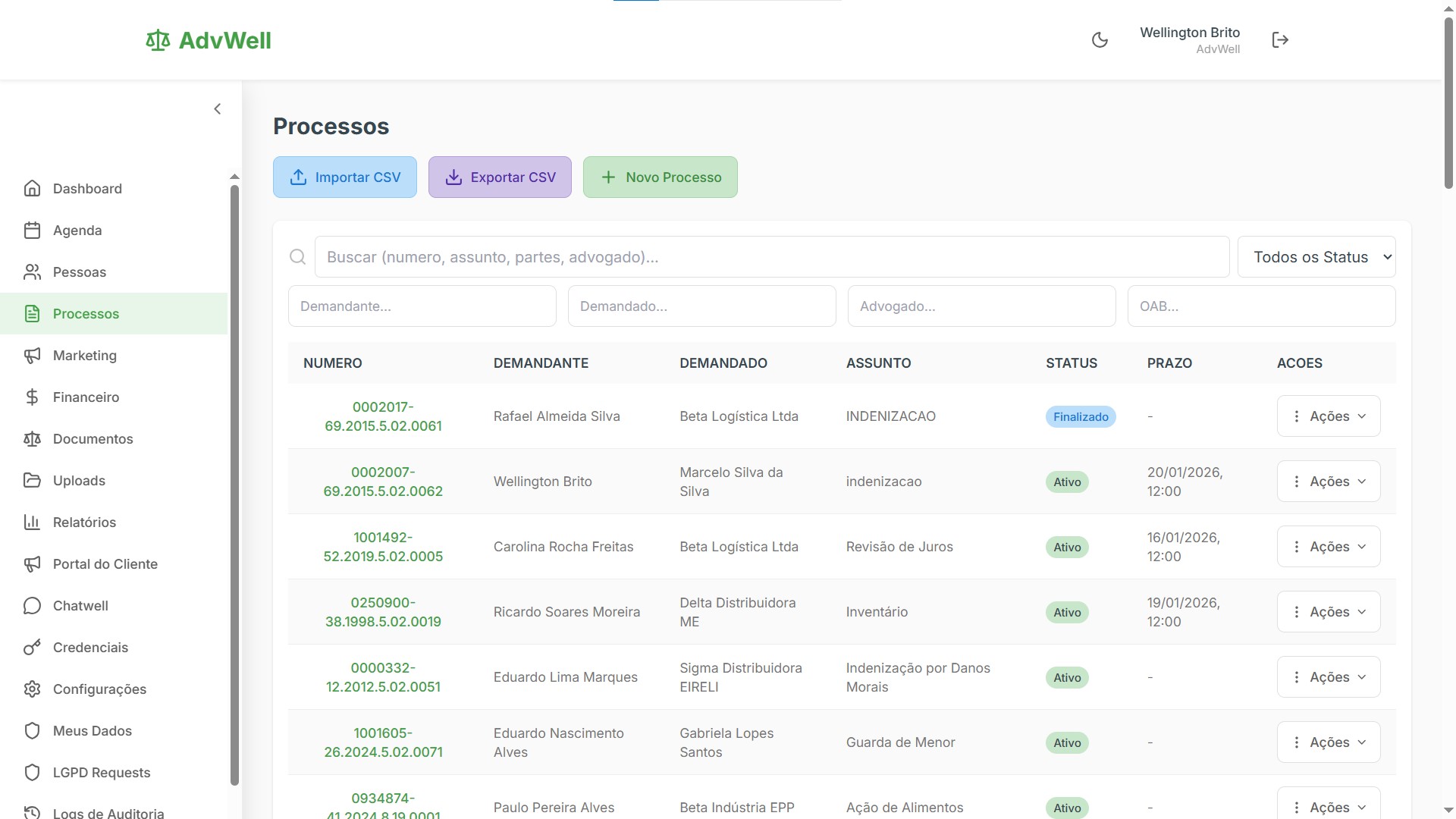Click the Credenciais key icon
The width and height of the screenshot is (1456, 819).
32,647
